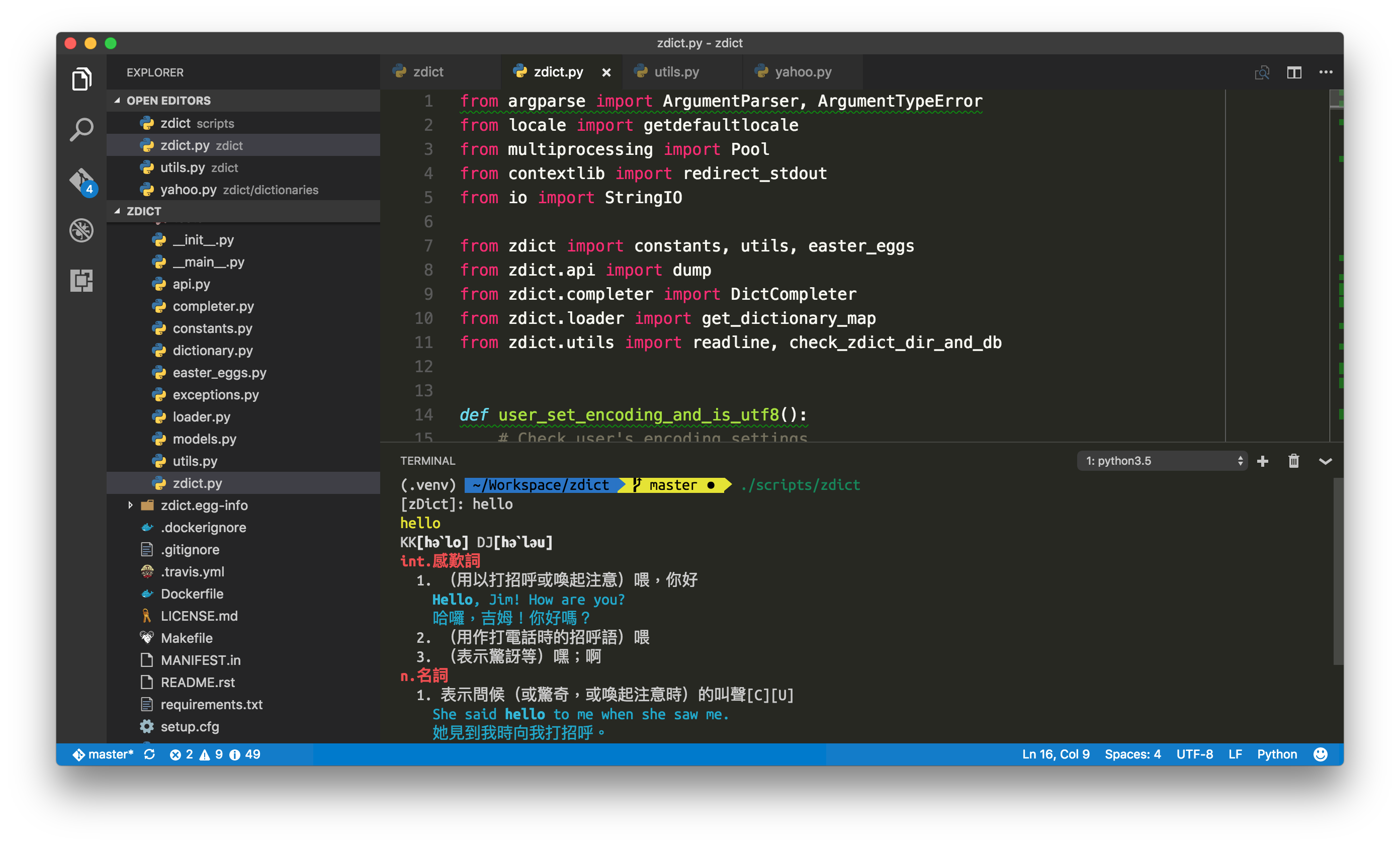Create a new terminal with the plus icon
The width and height of the screenshot is (1400, 846).
coord(1263,461)
